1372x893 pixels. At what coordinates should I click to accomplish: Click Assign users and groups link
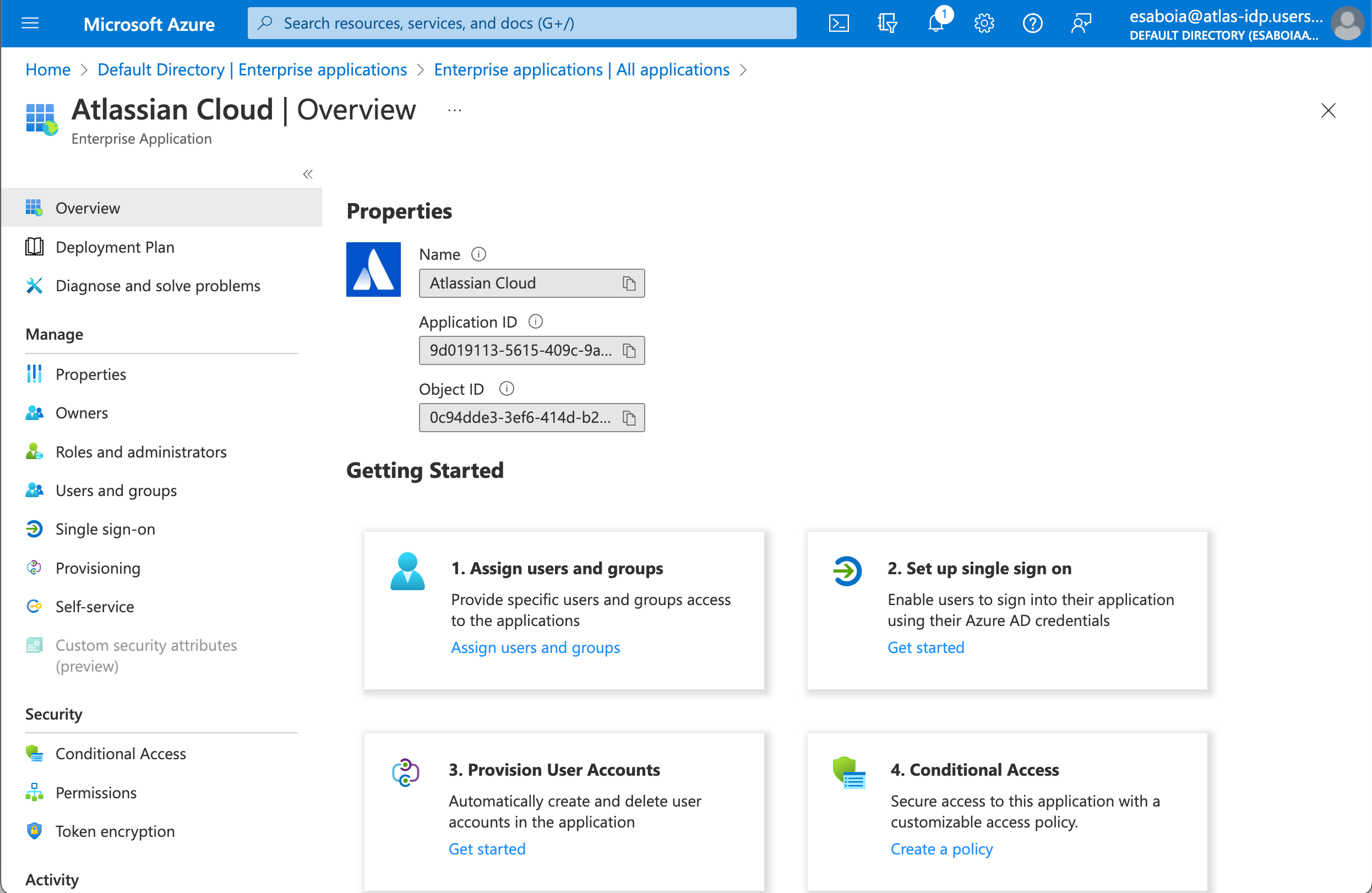pos(535,647)
